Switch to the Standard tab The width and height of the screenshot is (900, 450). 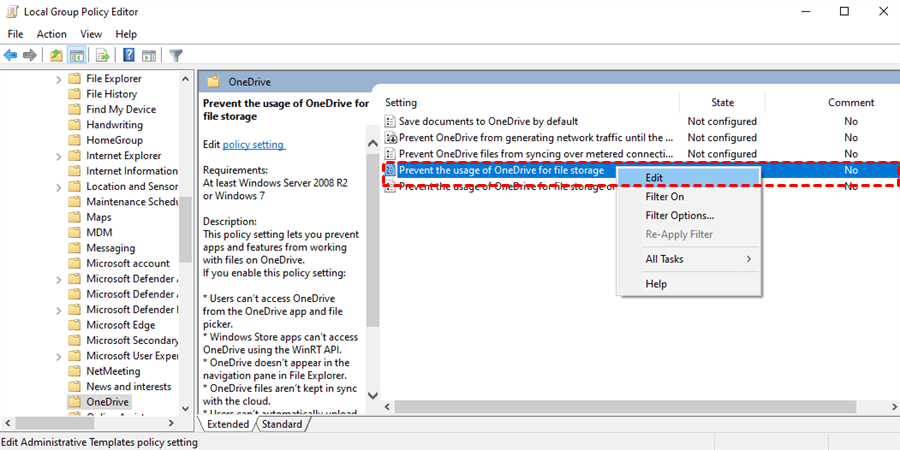281,424
